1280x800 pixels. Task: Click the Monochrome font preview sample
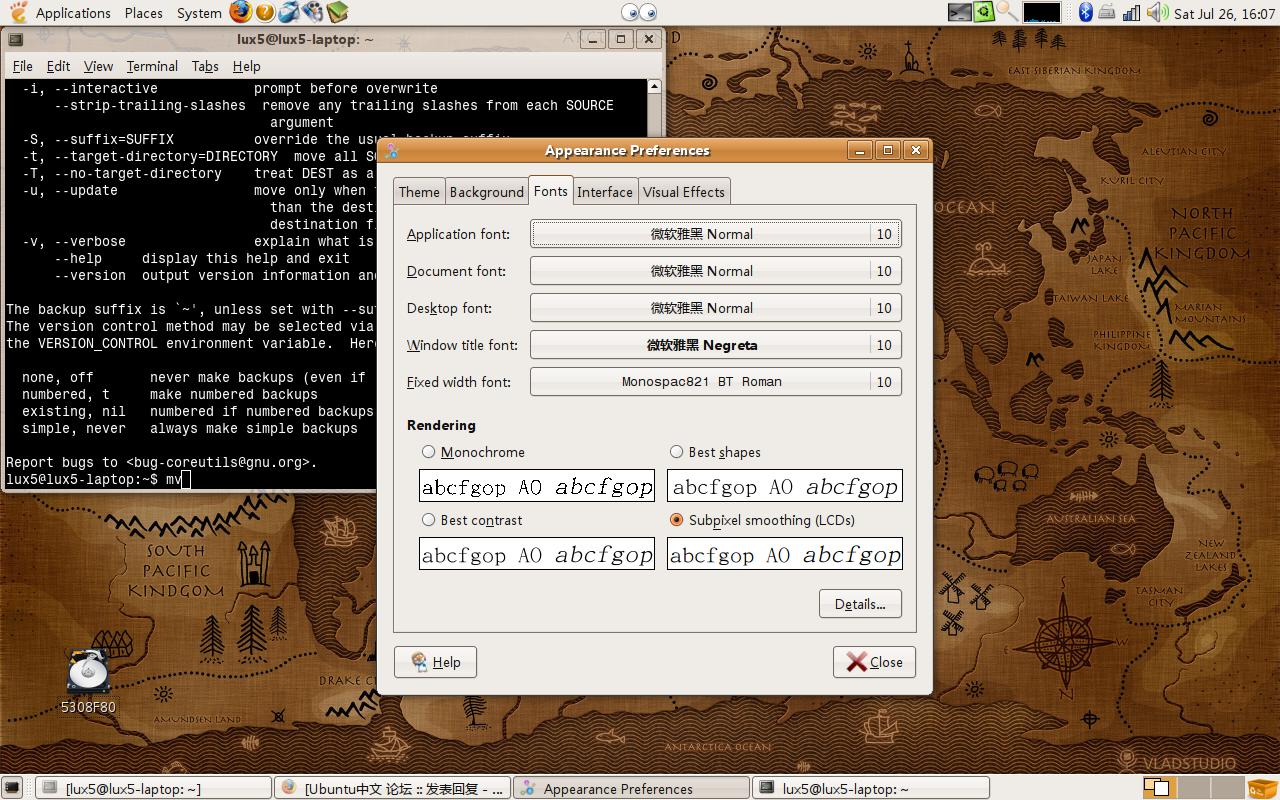[x=537, y=486]
